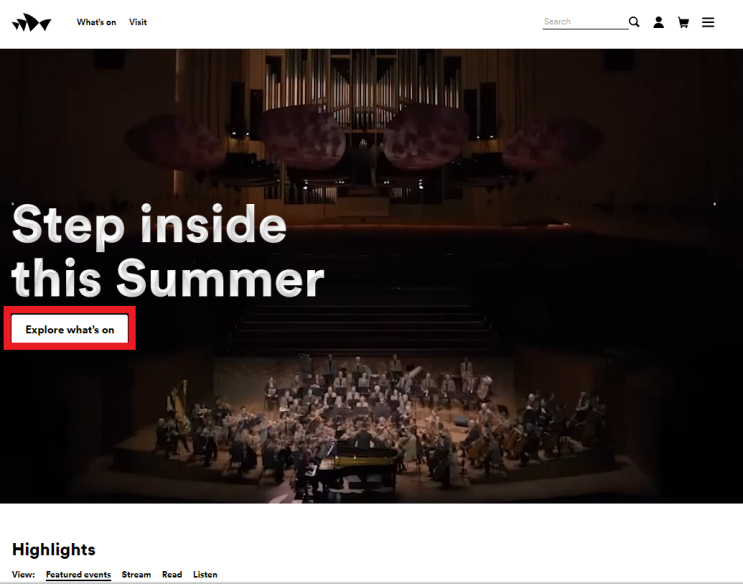Open the shopping cart icon
Viewport: 743px width, 584px height.
(683, 22)
